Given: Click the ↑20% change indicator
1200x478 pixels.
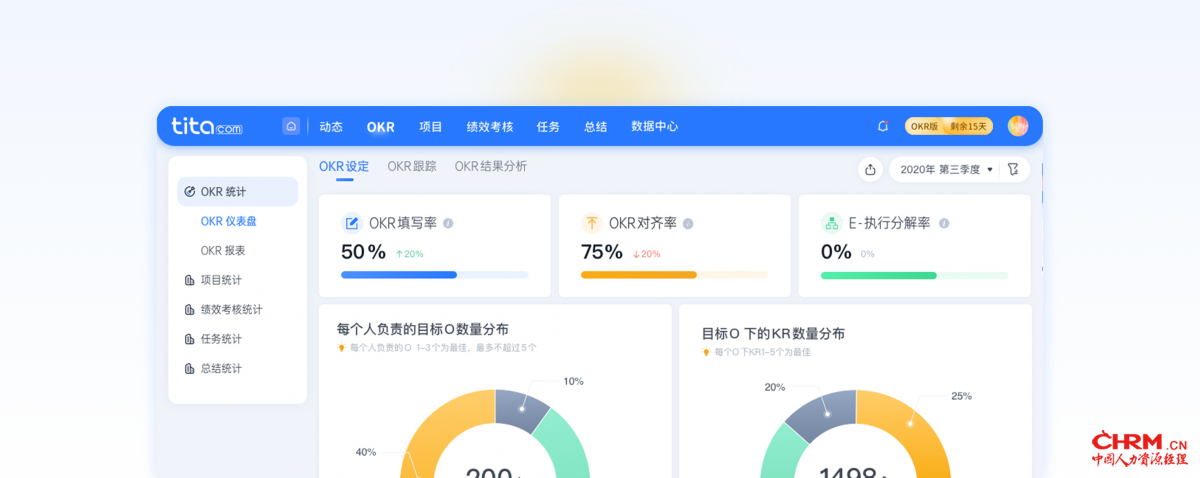Looking at the screenshot, I should click(x=409, y=254).
